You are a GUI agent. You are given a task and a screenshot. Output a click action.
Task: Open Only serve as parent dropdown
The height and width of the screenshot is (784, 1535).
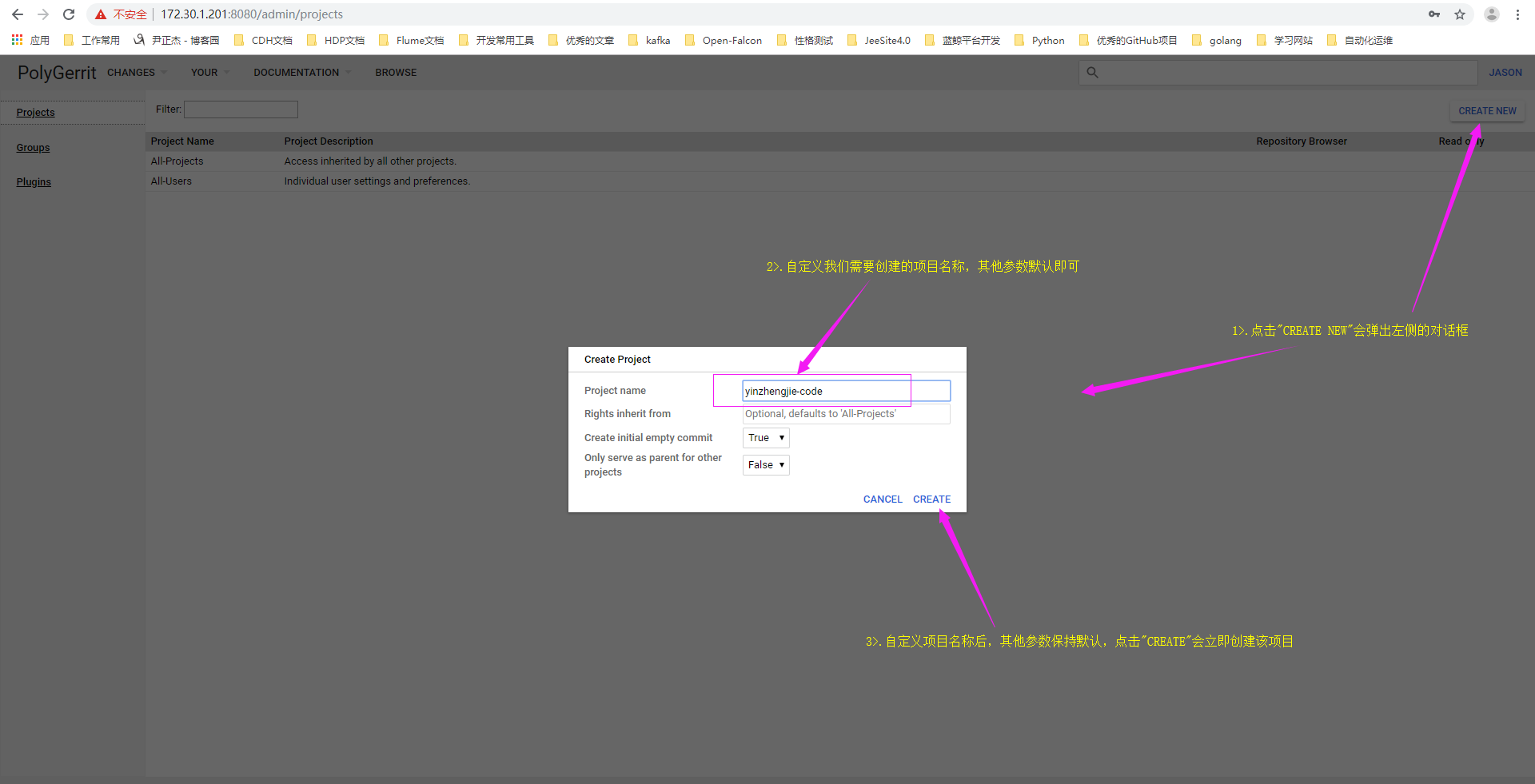tap(766, 465)
